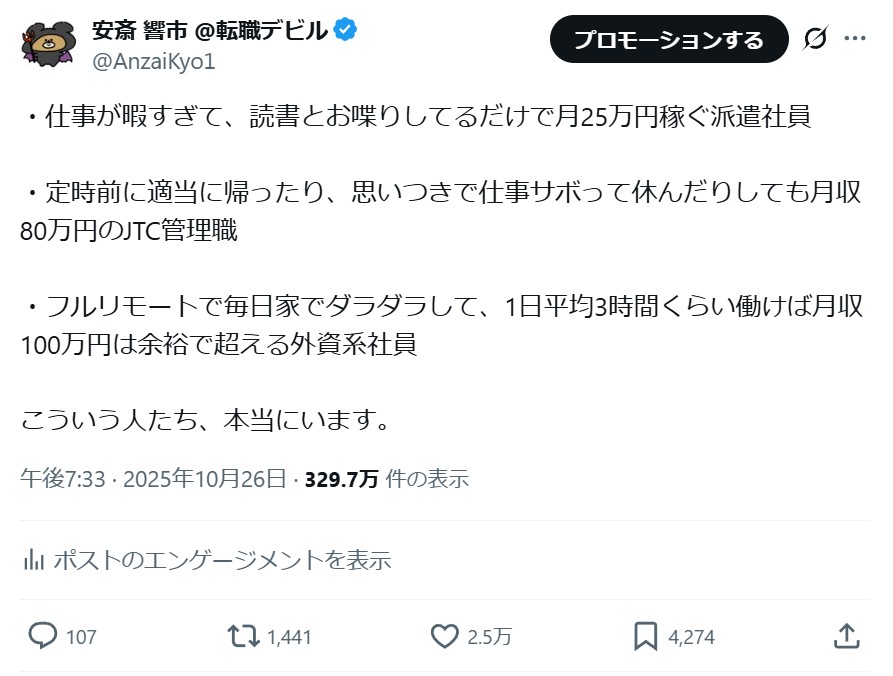
Task: Click the repost count 1,441
Action: (290, 637)
